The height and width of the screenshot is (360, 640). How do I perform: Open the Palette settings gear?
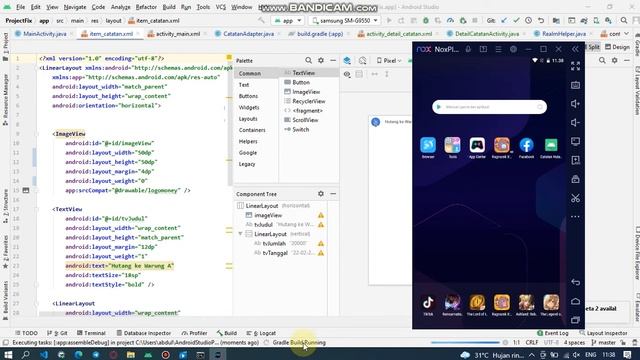(321, 60)
